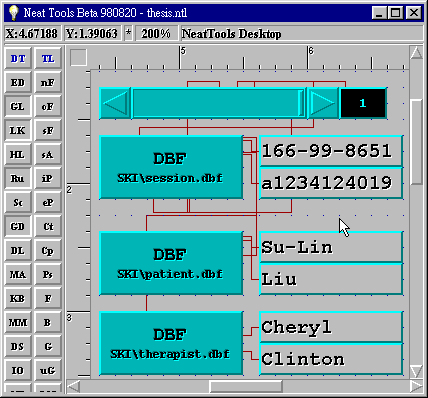The height and width of the screenshot is (398, 428).
Task: Click the MA tool button
Action: click(x=18, y=274)
